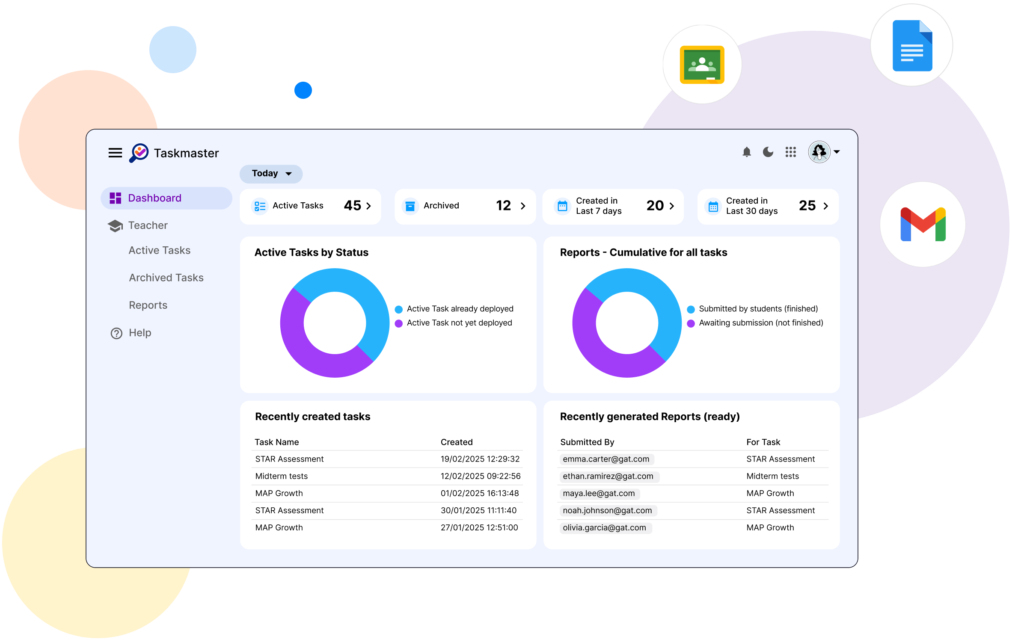Open the user profile avatar menu
The image size is (1024, 642).
click(x=823, y=152)
